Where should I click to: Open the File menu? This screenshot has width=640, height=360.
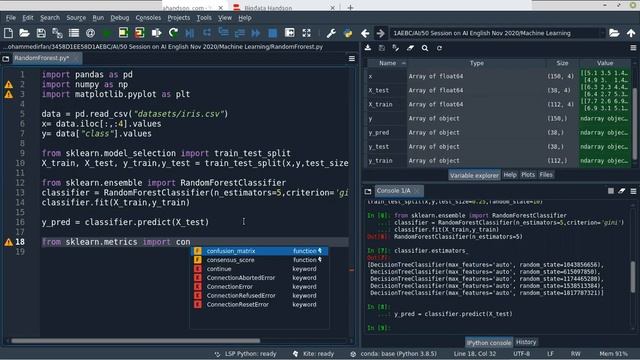pos(11,18)
